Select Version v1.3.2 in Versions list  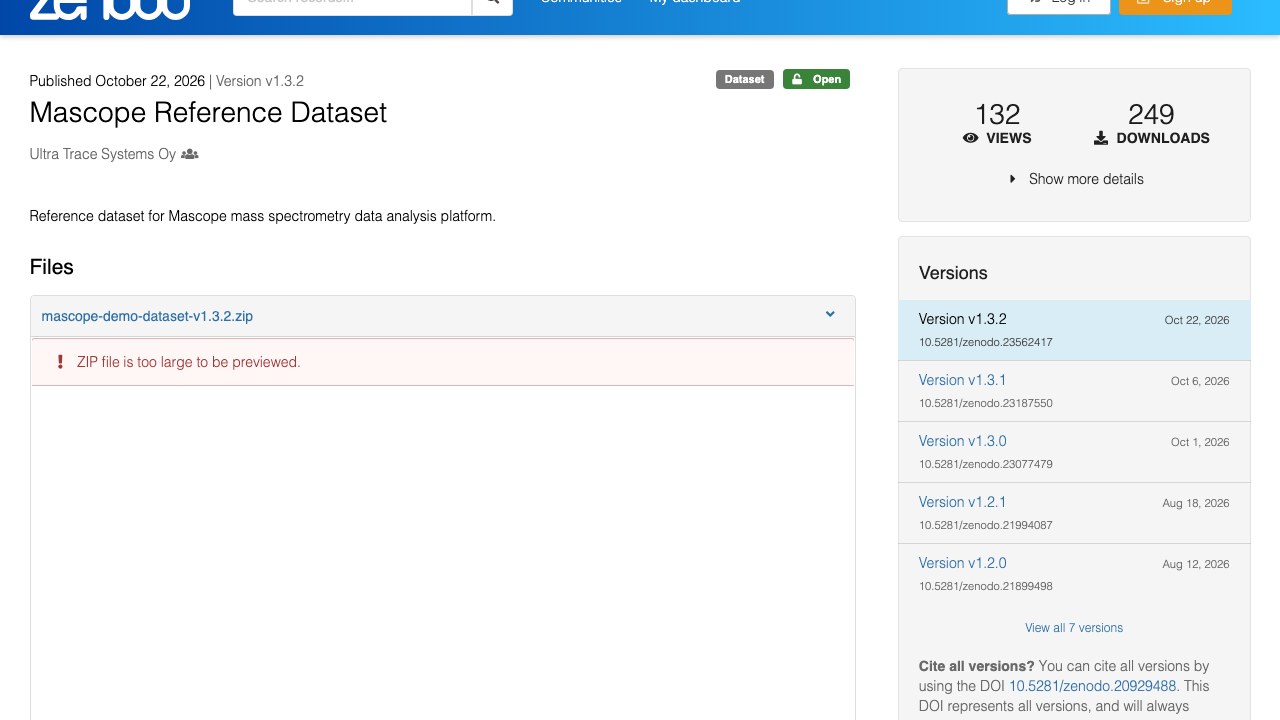[x=1074, y=330]
